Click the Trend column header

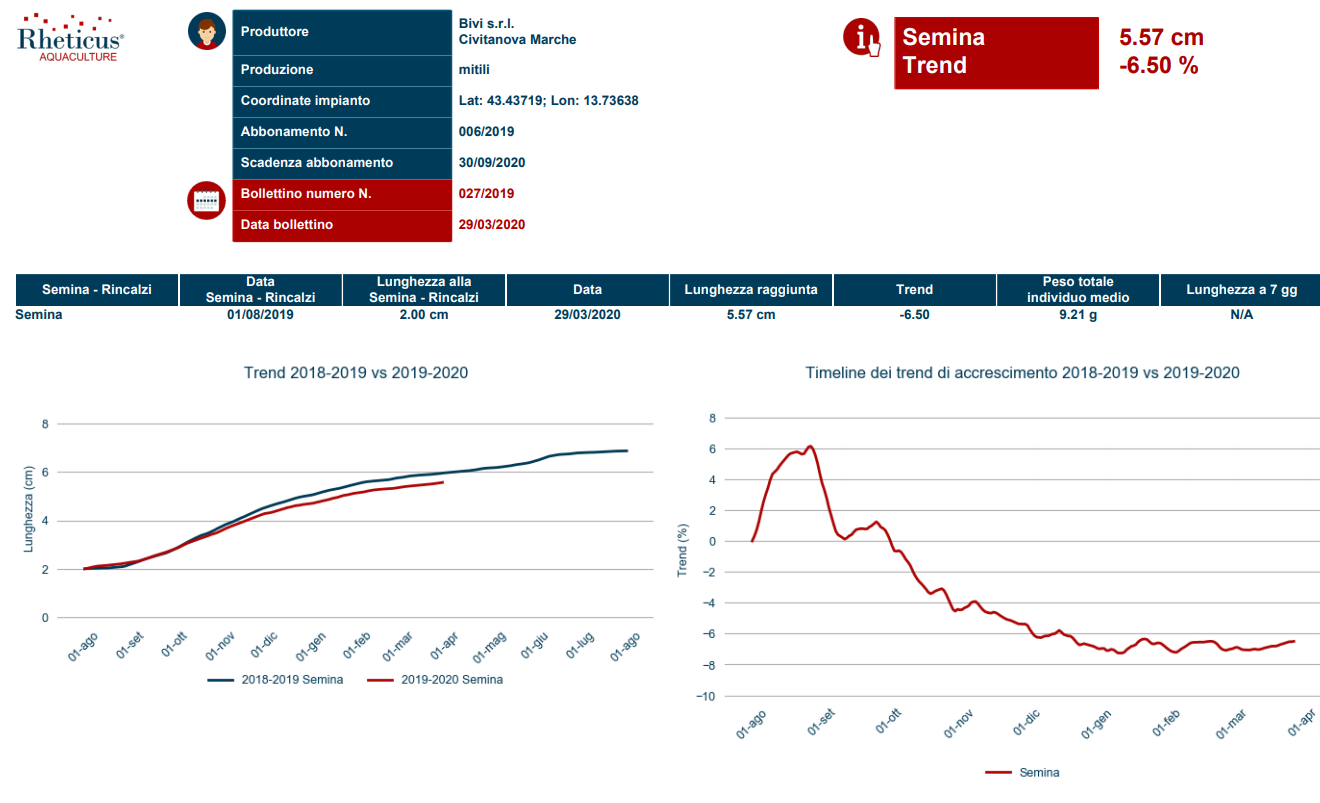coord(914,290)
